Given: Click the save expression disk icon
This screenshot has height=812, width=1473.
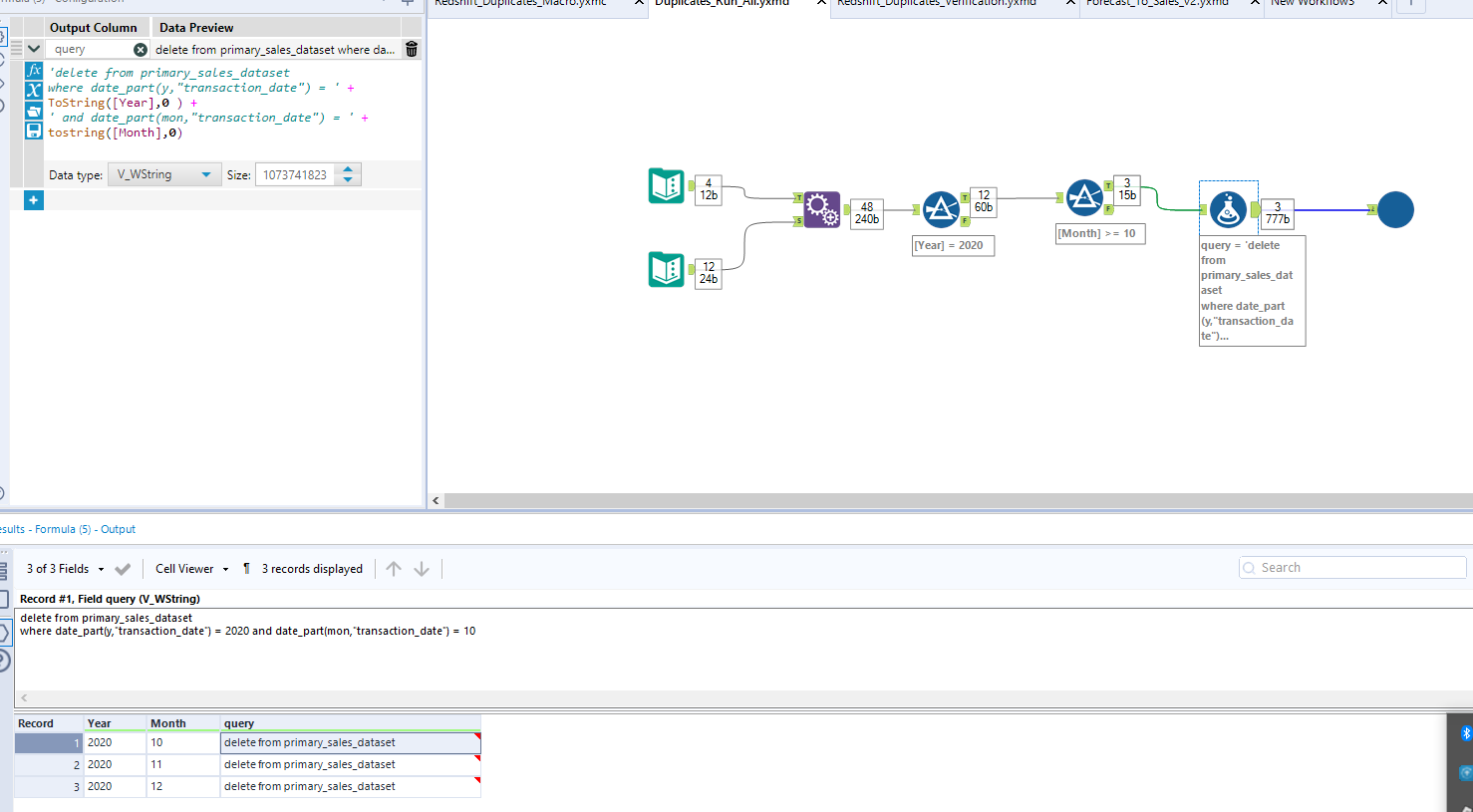Looking at the screenshot, I should tap(34, 130).
